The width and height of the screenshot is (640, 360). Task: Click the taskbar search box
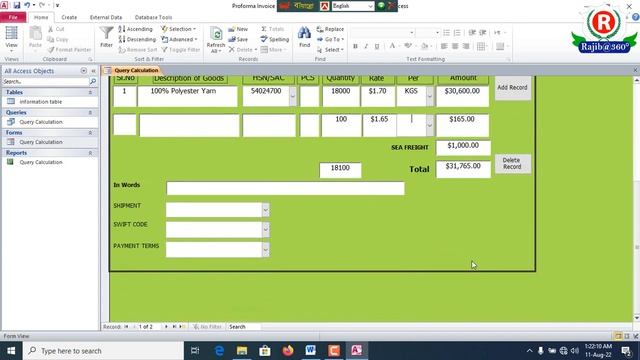pos(103,351)
